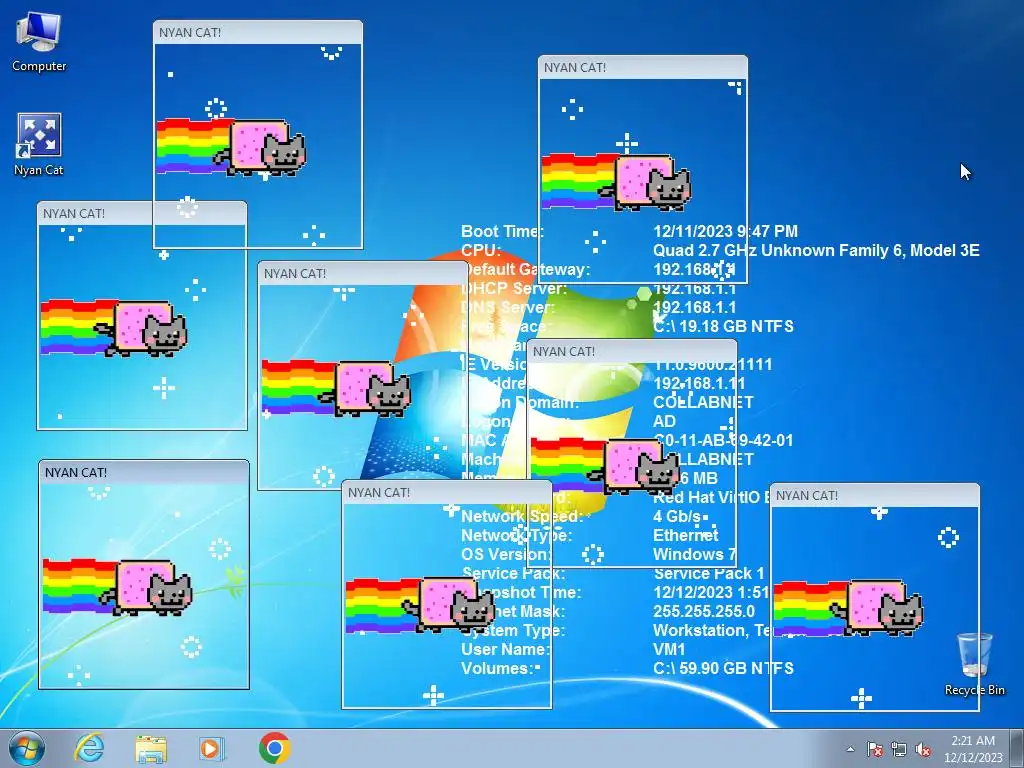Launch Google Chrome from the taskbar
The width and height of the screenshot is (1024, 768).
point(274,748)
